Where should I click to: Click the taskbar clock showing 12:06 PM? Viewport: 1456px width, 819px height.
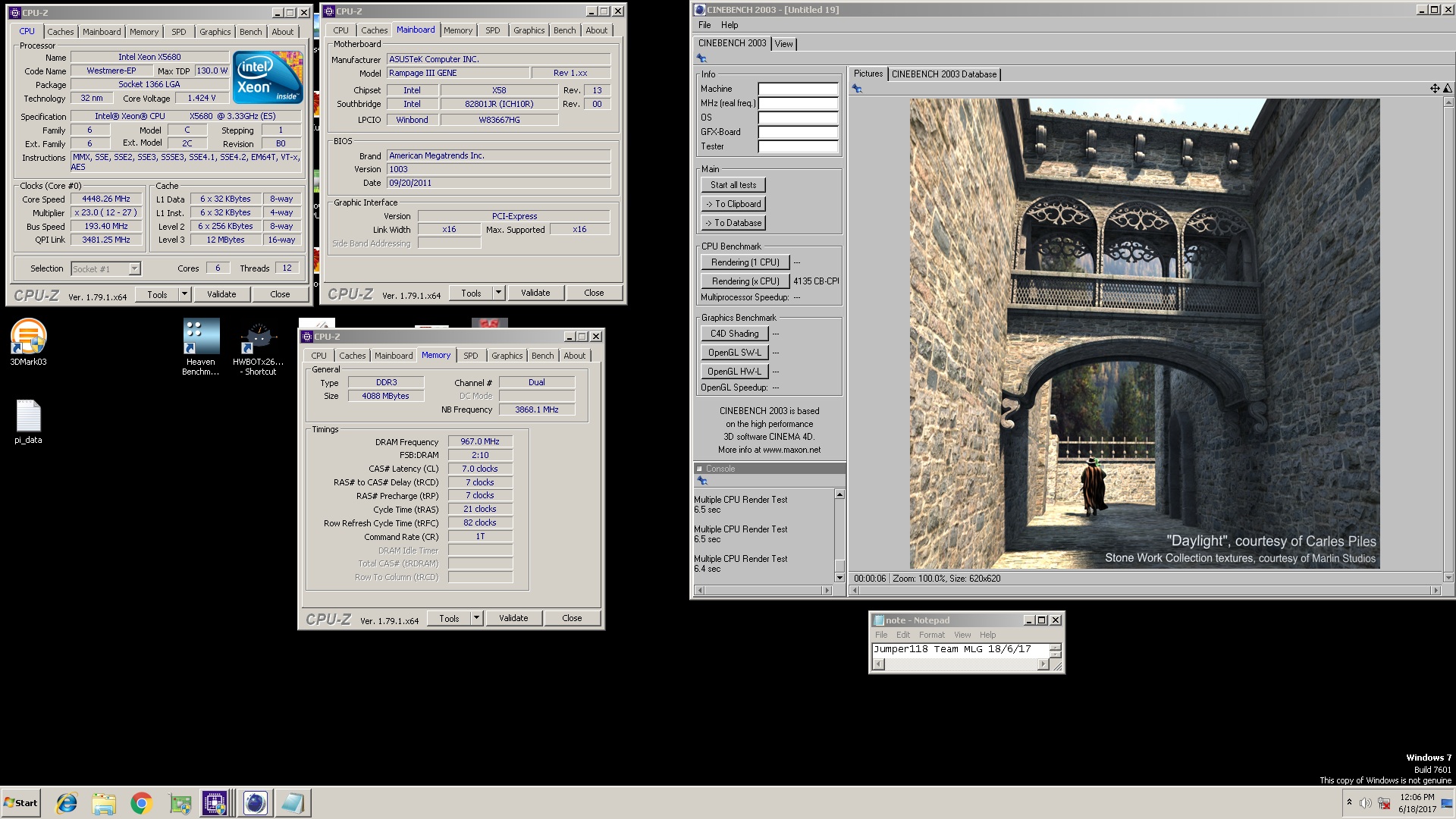(1417, 803)
